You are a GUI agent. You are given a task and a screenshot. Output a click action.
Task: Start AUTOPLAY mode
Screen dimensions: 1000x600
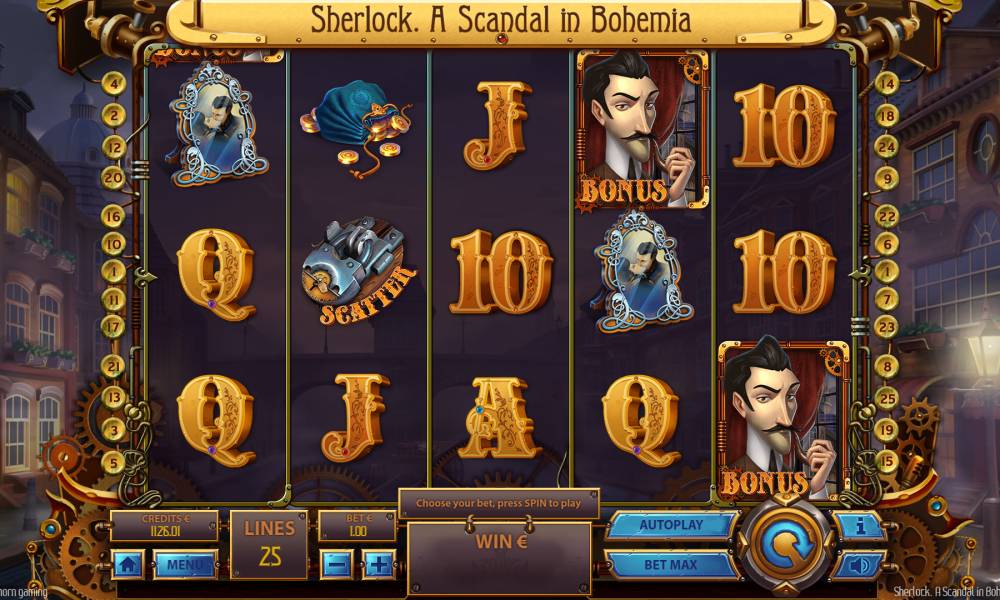point(671,525)
